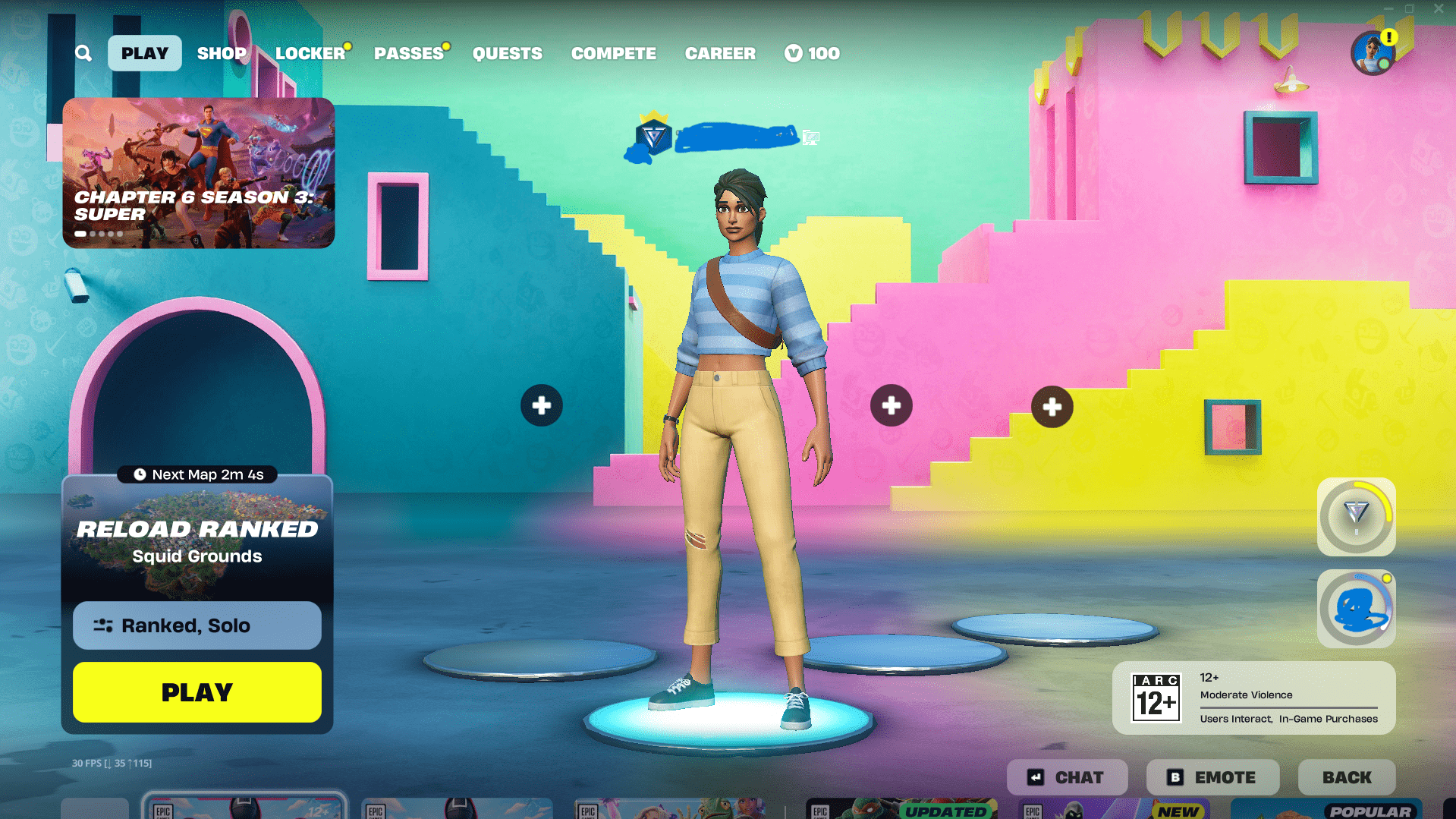Open the SHOP tab
The height and width of the screenshot is (819, 1456).
click(222, 53)
